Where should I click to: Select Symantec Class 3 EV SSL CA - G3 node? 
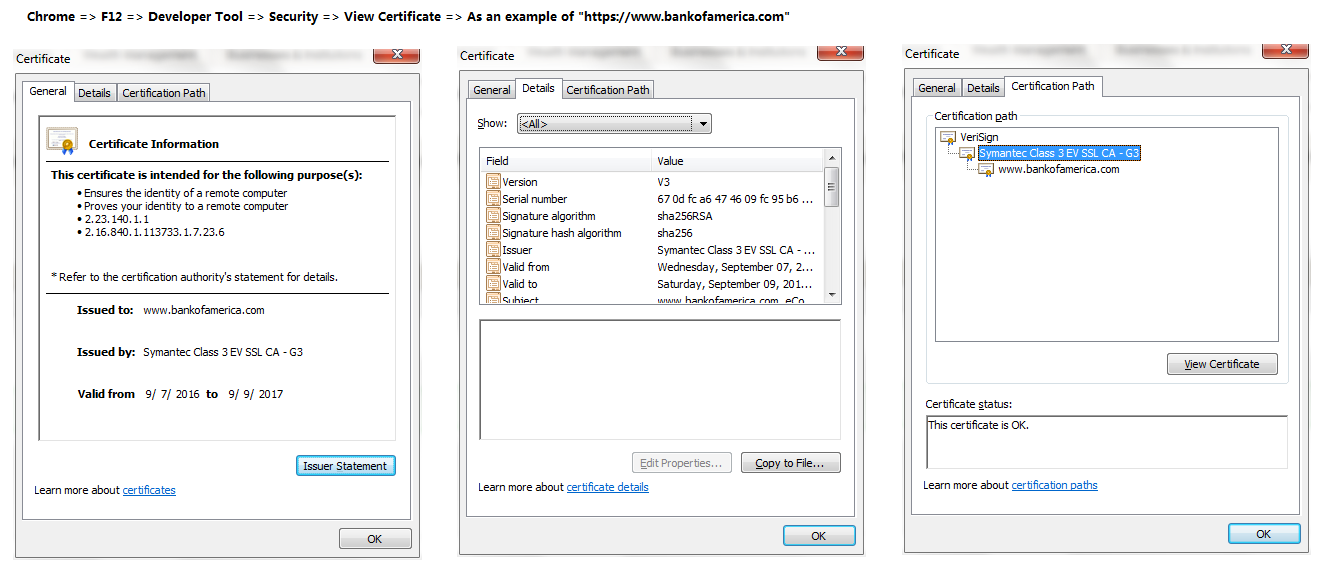1059,154
